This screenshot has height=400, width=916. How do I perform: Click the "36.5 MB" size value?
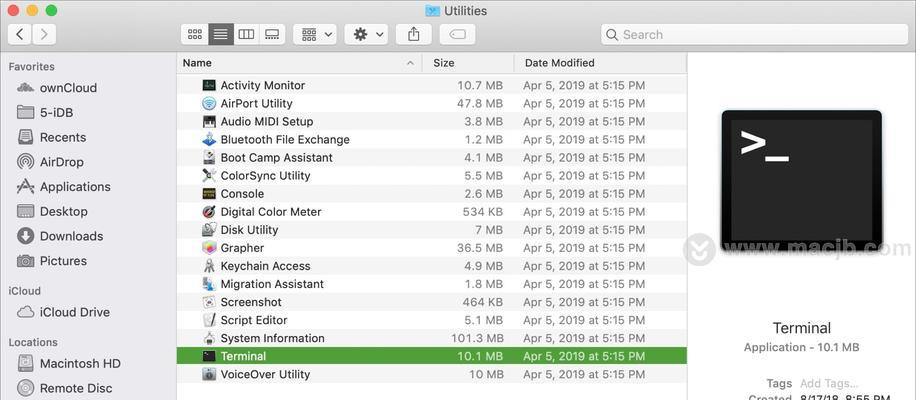480,248
